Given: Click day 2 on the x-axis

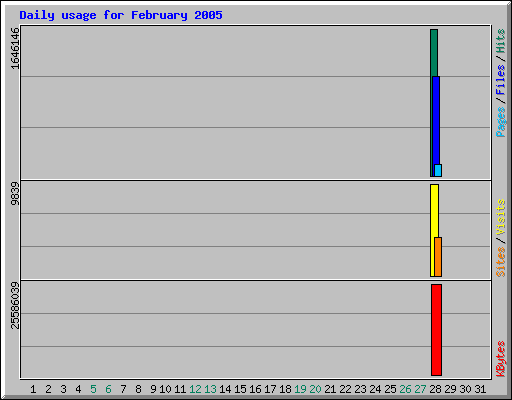Looking at the screenshot, I should pyautogui.click(x=48, y=389).
